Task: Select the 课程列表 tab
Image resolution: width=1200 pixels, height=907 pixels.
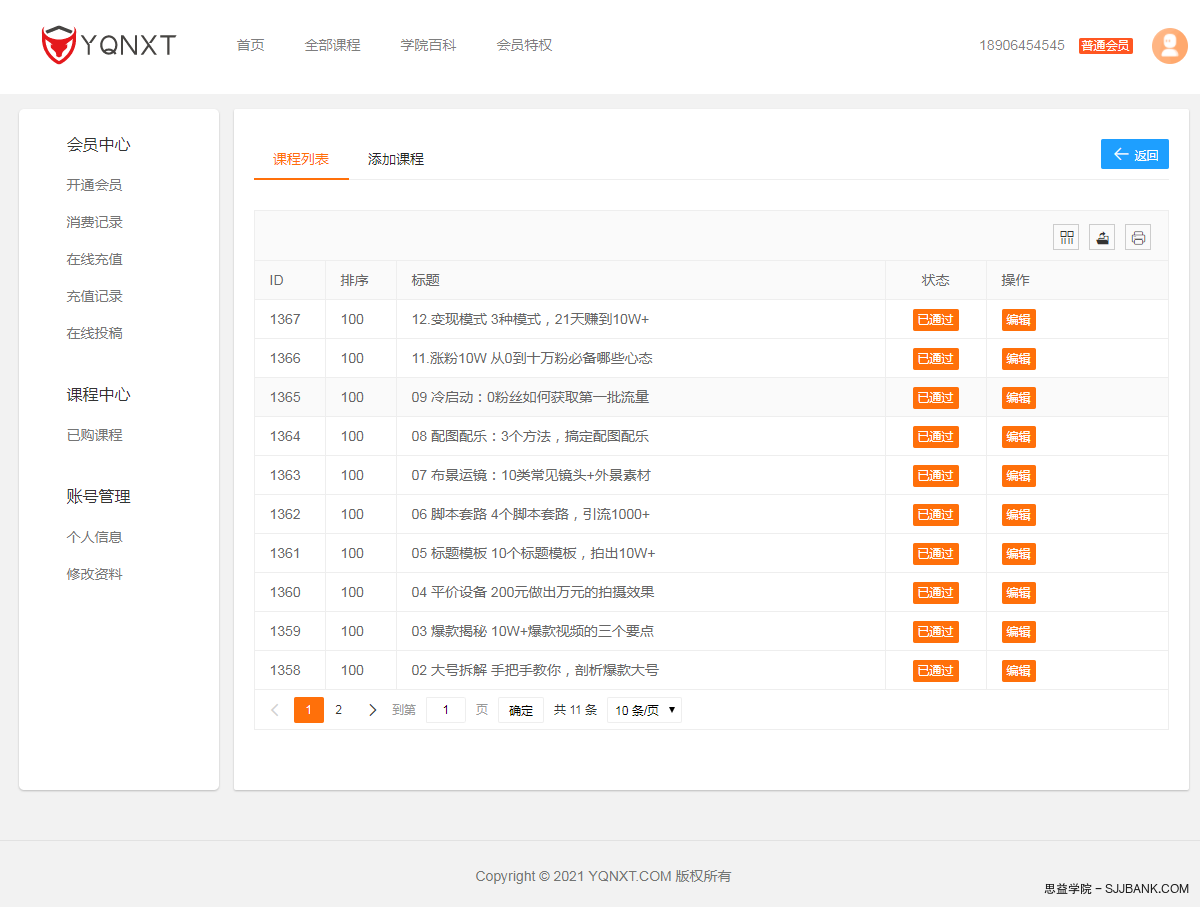Action: point(301,159)
